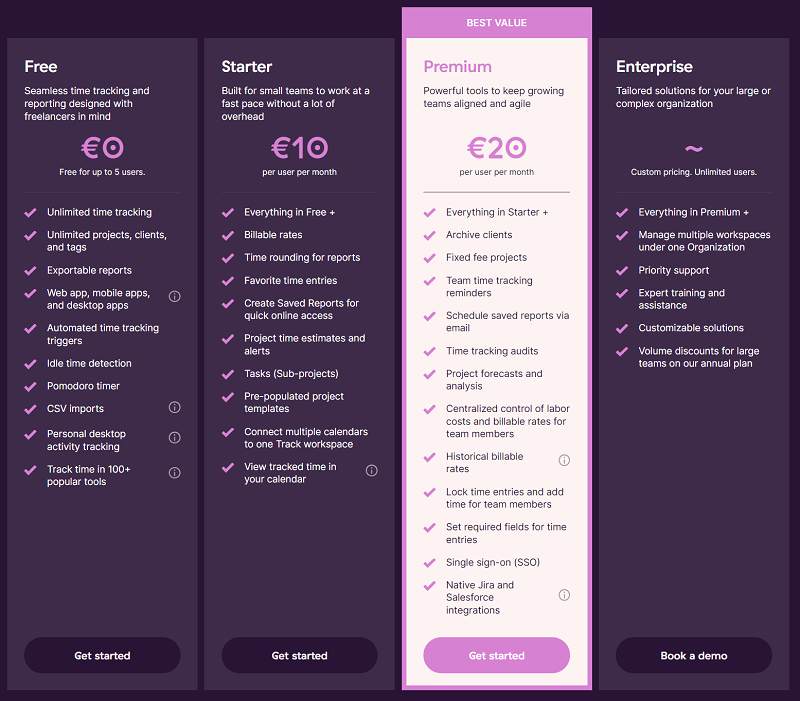
Task: Click Get started on the Premium plan
Action: (x=496, y=655)
